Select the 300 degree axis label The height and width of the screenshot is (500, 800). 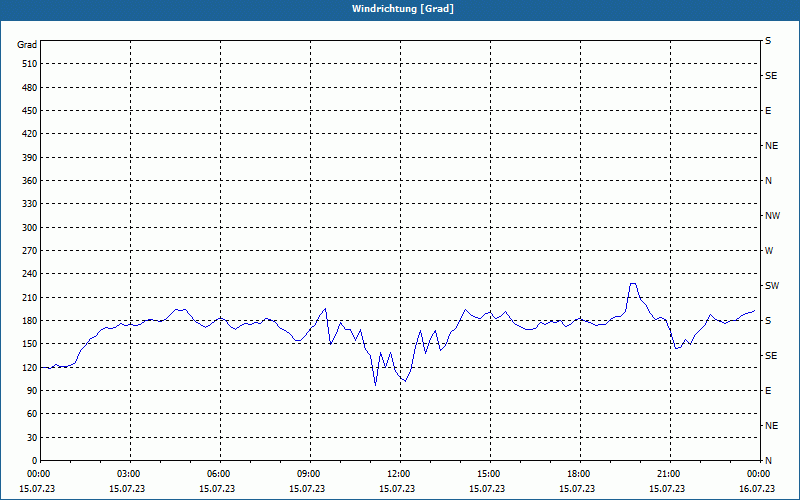pyautogui.click(x=30, y=228)
